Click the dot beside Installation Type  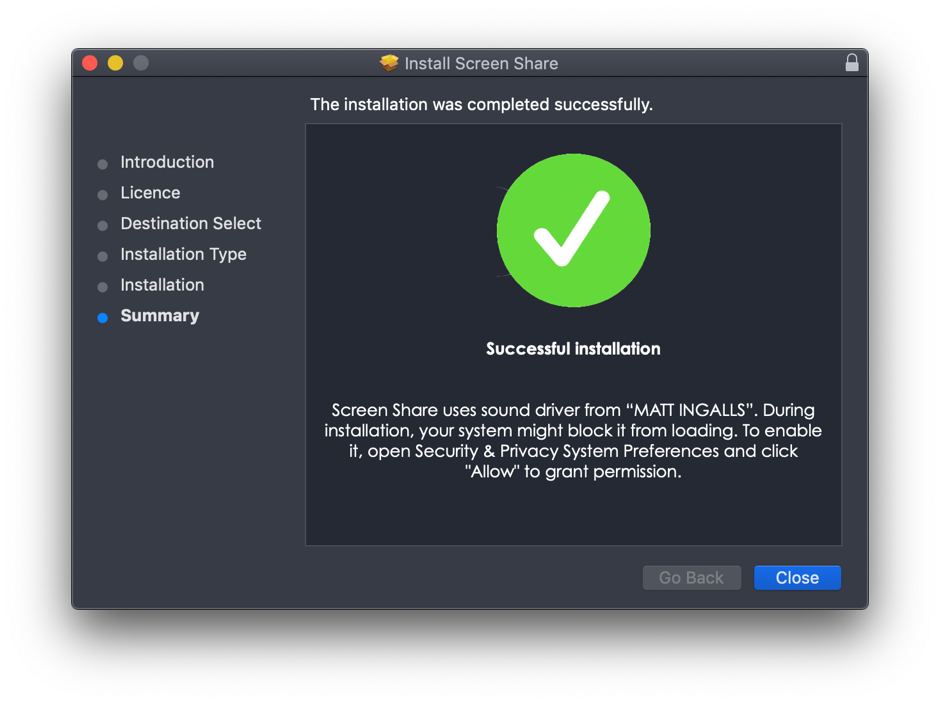103,256
